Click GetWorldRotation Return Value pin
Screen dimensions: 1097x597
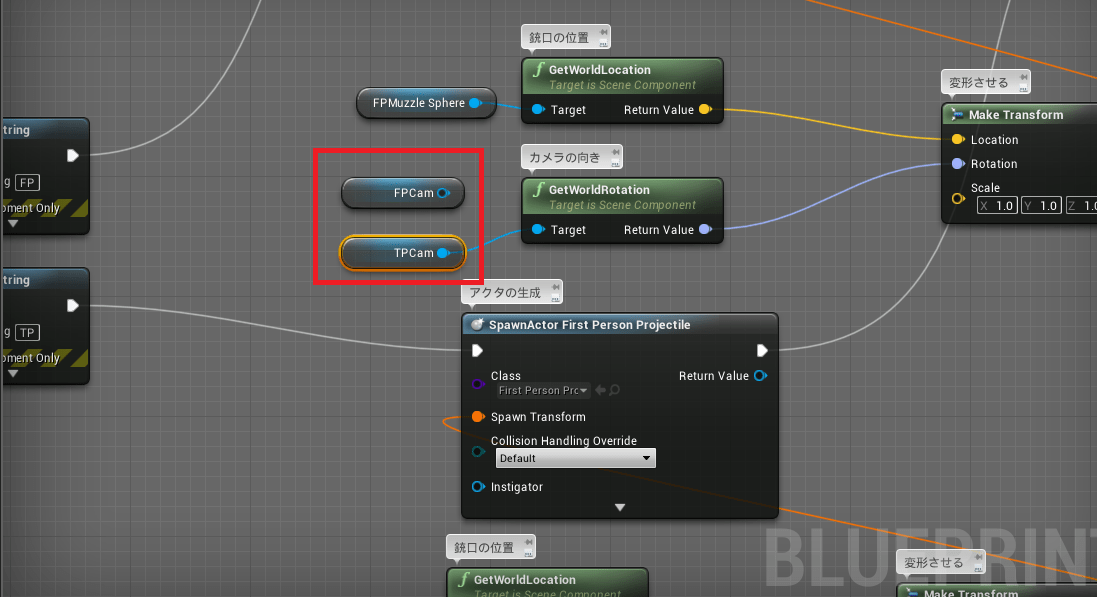click(705, 230)
